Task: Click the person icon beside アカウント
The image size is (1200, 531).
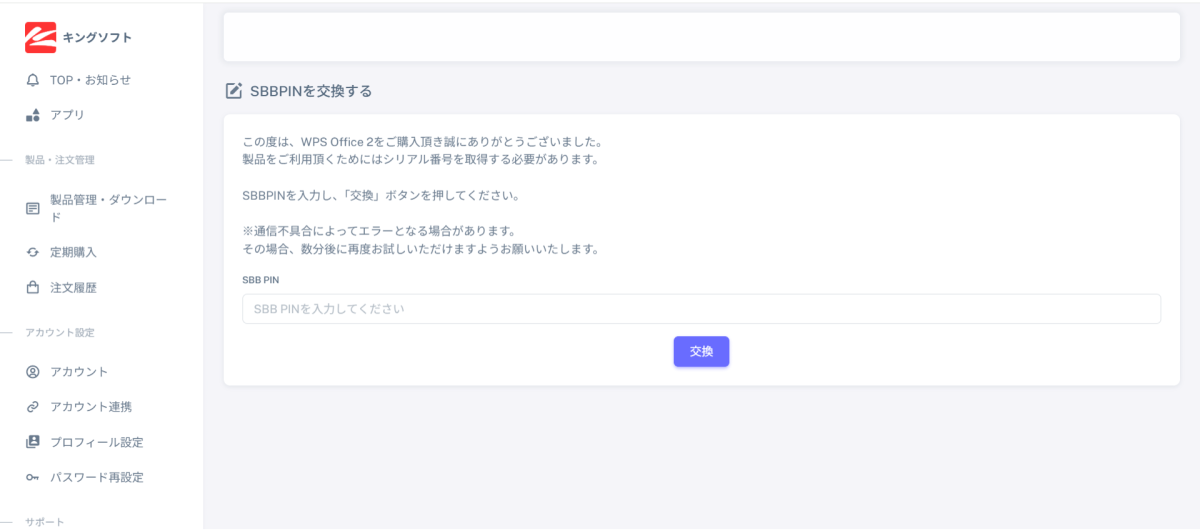Action: 33,372
